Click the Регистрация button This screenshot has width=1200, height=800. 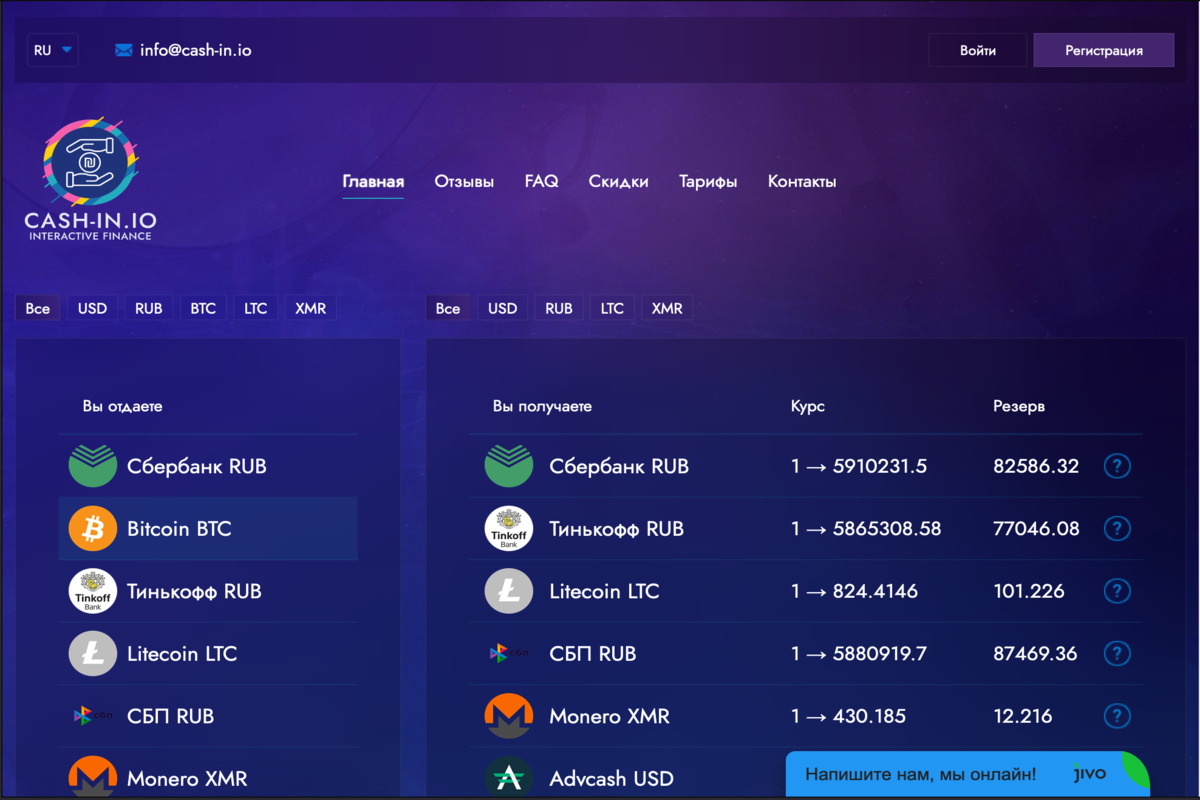point(1103,50)
